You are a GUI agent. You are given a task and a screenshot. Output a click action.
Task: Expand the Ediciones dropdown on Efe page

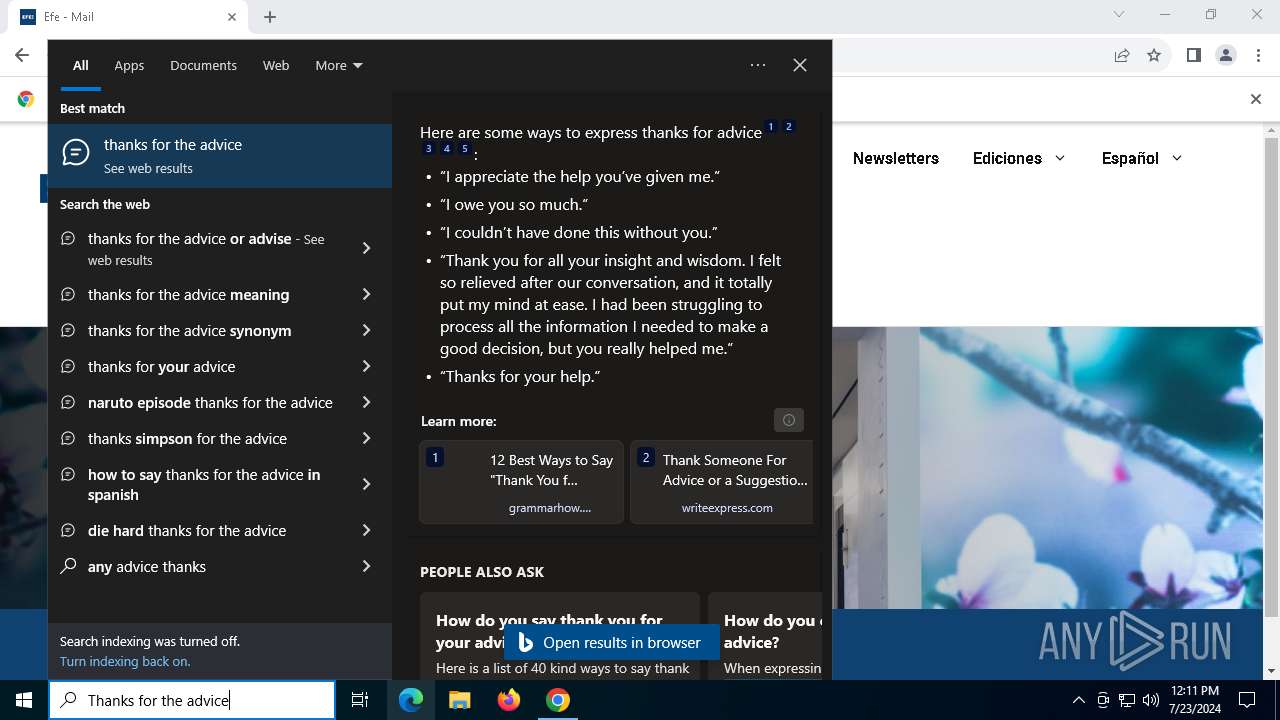point(1019,158)
